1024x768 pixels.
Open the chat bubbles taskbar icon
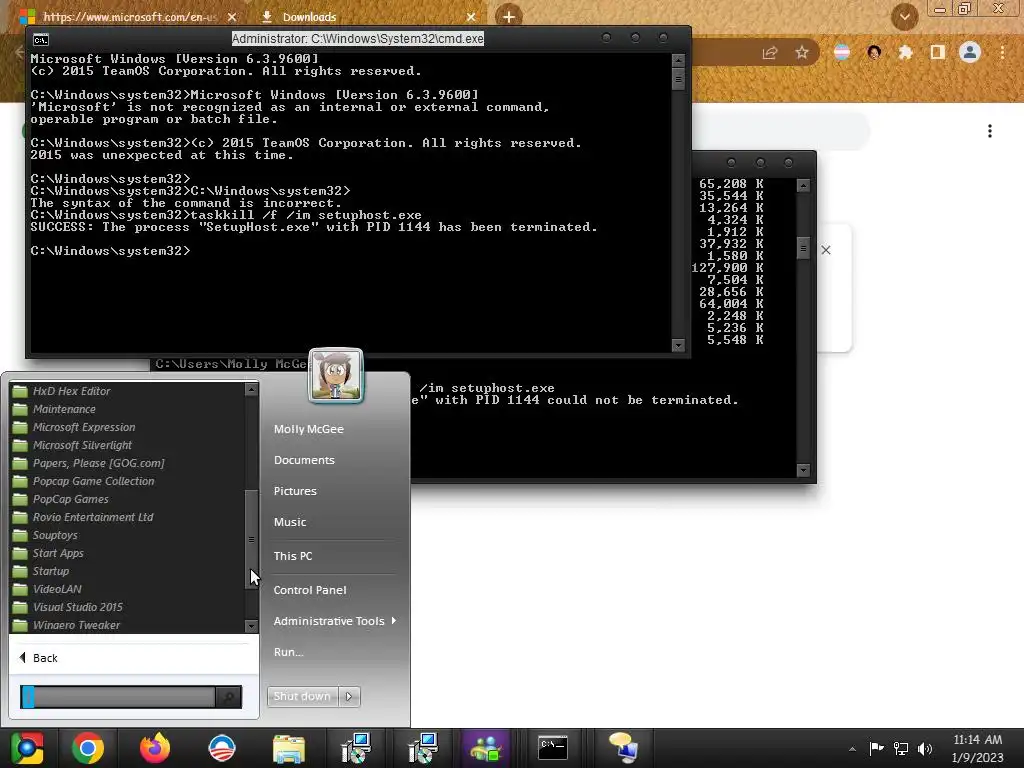click(624, 748)
